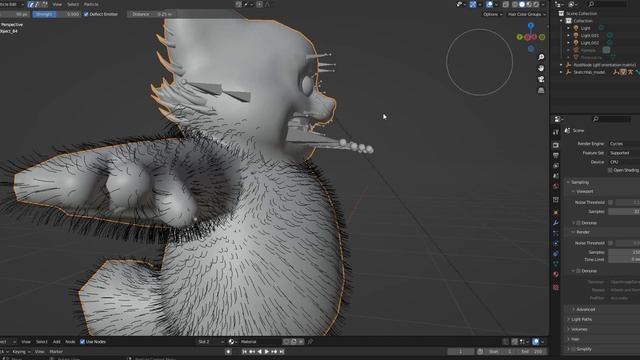Expand the Sketchfab_model tree arrow
This screenshot has height=360, width=640.
pyautogui.click(x=561, y=72)
